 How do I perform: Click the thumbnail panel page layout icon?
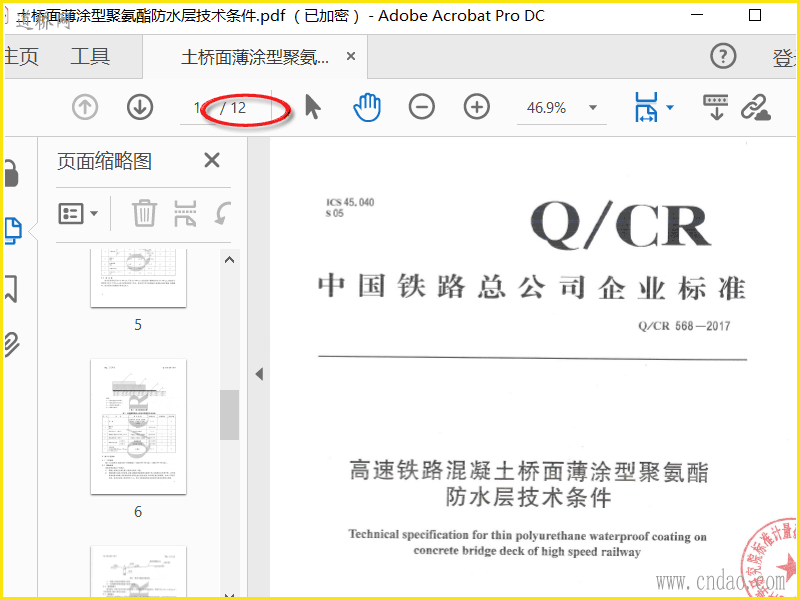(185, 213)
